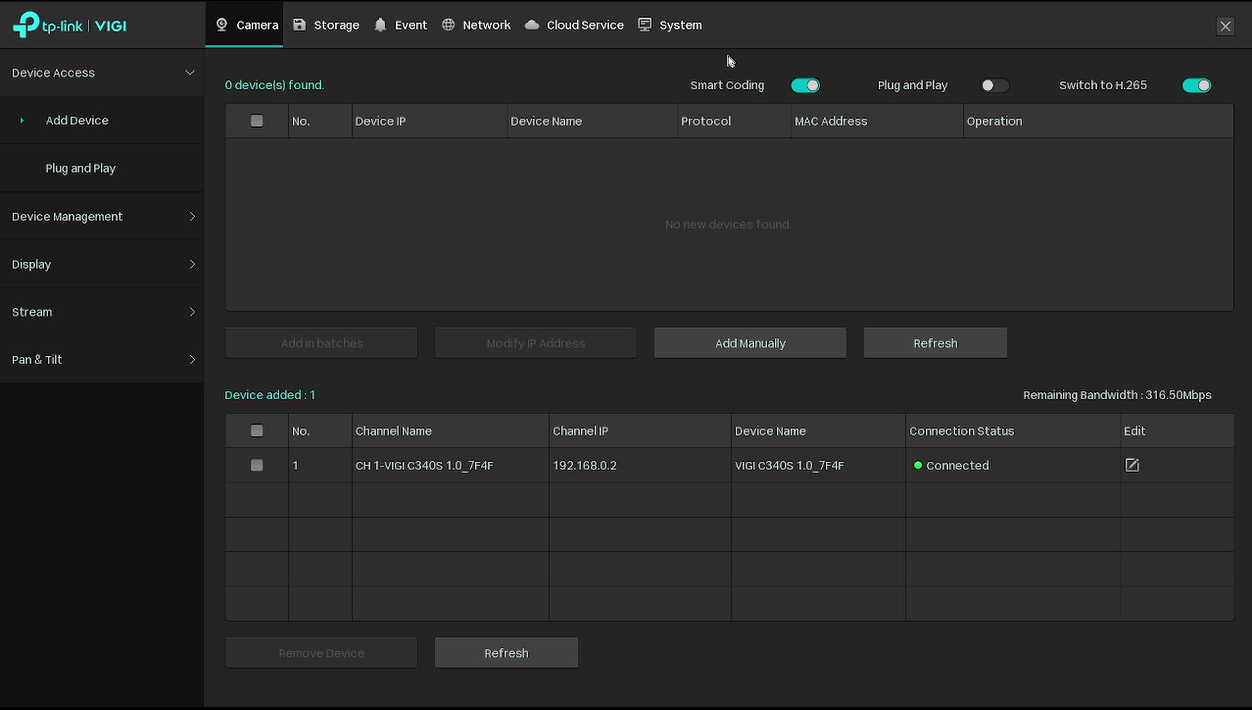1252x710 pixels.
Task: Check select-all box in found devices header
Action: [x=257, y=121]
